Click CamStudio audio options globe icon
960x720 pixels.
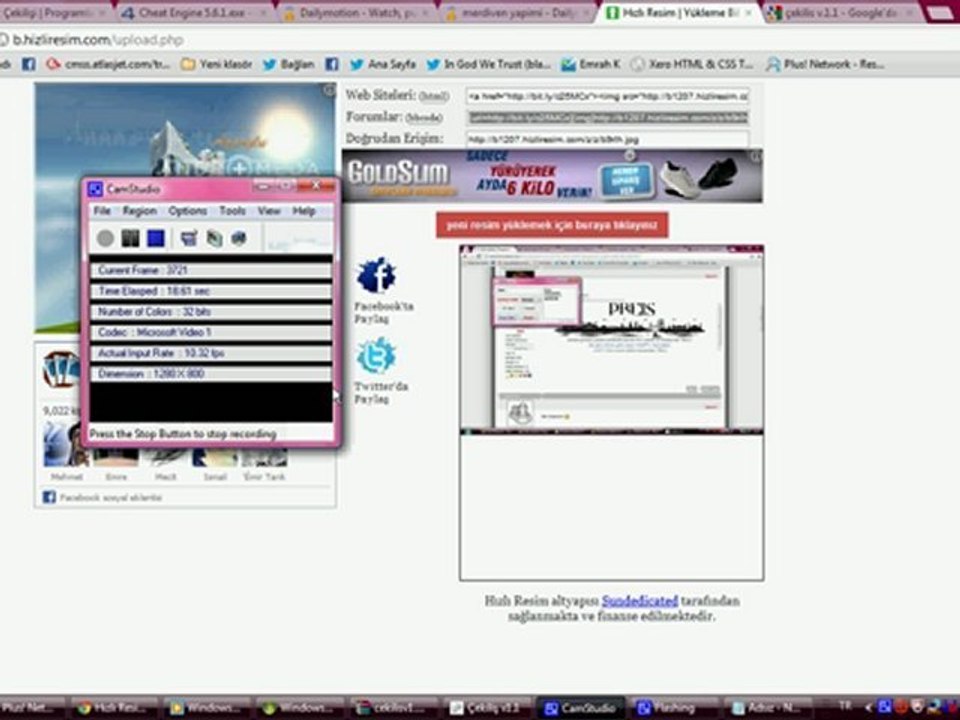click(x=239, y=238)
